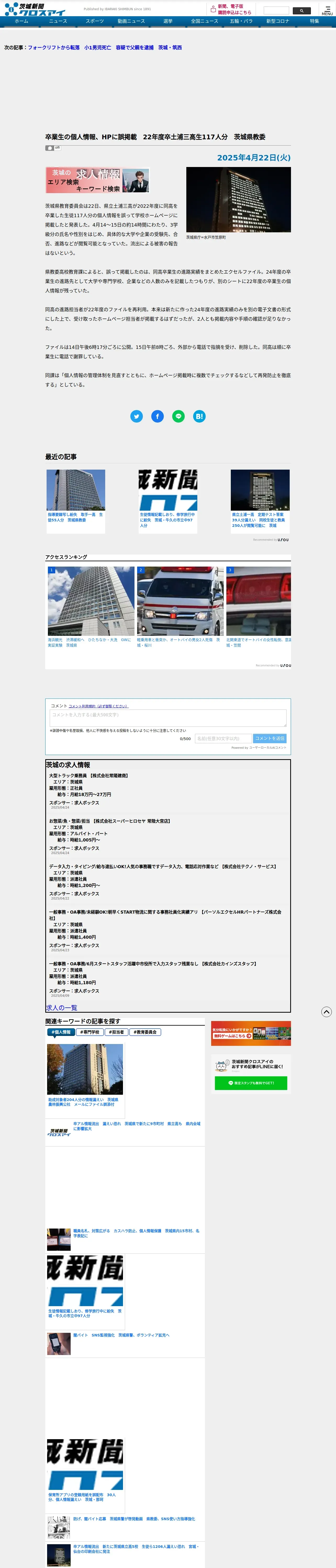The image size is (336, 1568).
Task: Open the 新型コロナ nav tab
Action: (277, 21)
